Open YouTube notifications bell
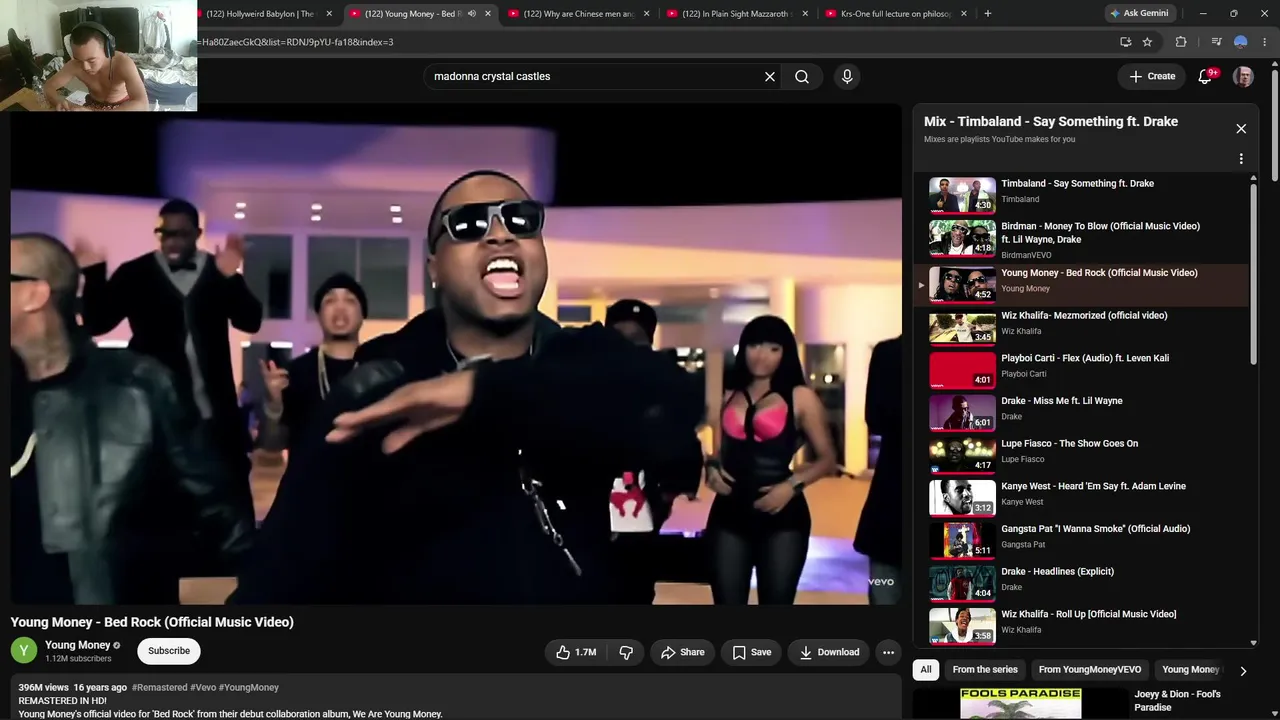 [1206, 76]
